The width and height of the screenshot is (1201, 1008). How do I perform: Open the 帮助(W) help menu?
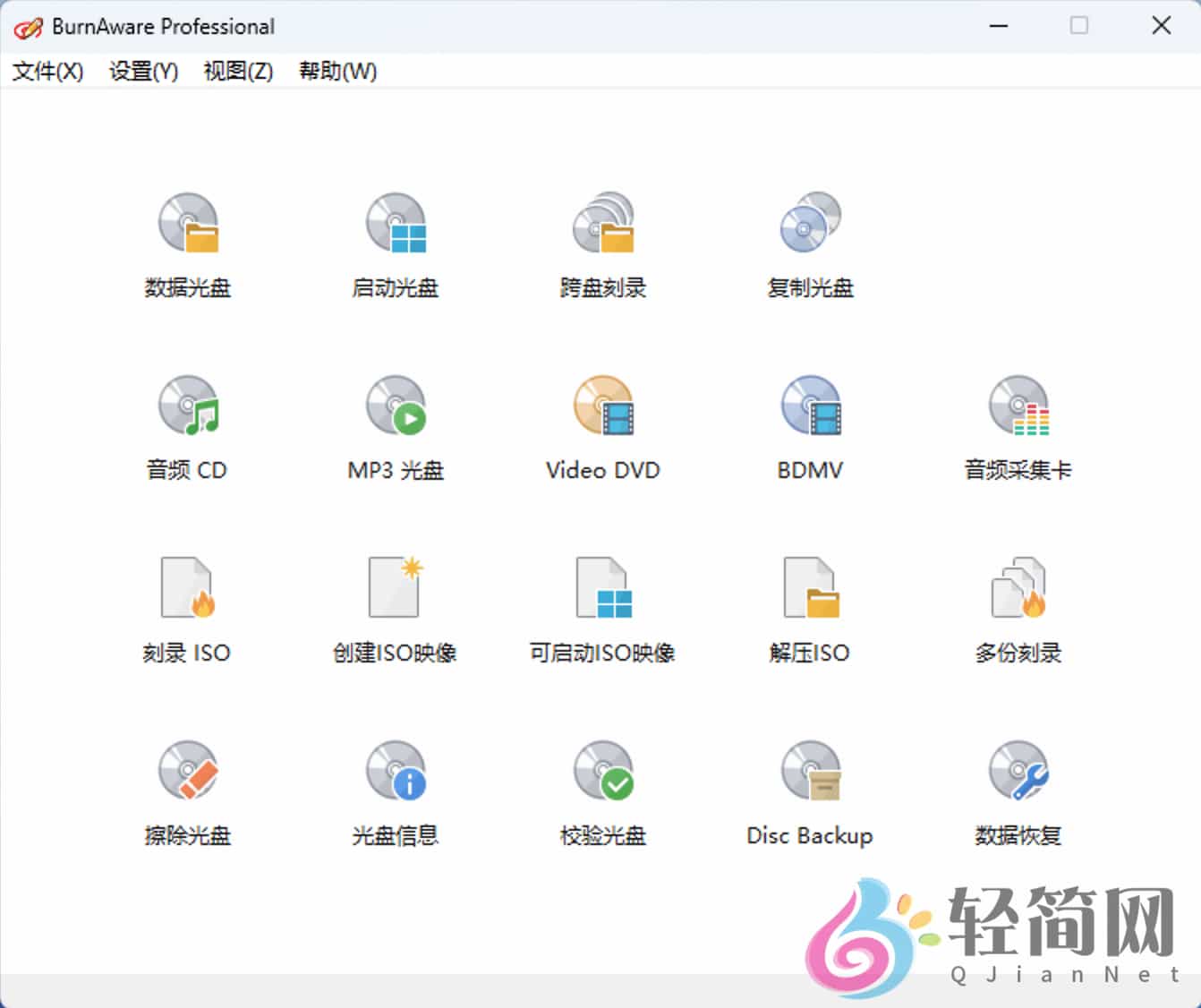click(x=337, y=71)
